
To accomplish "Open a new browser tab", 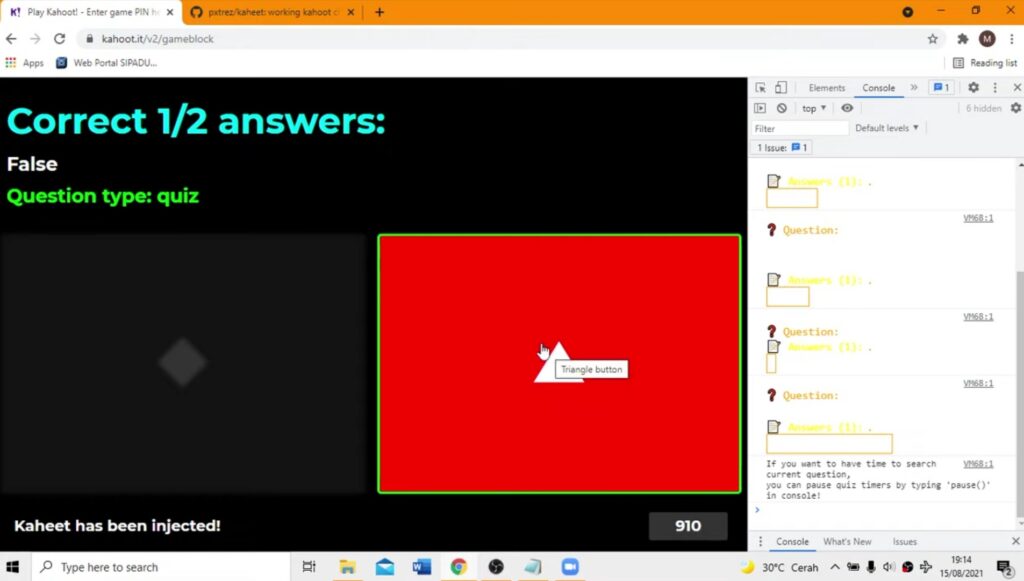I will tap(379, 12).
